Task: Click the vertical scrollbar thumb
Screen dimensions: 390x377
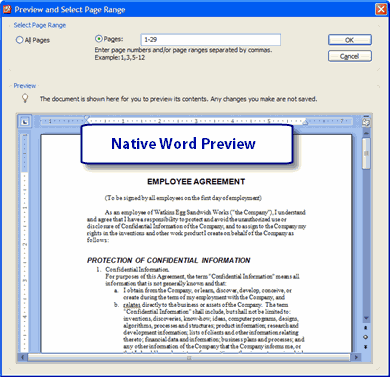Action: point(366,154)
